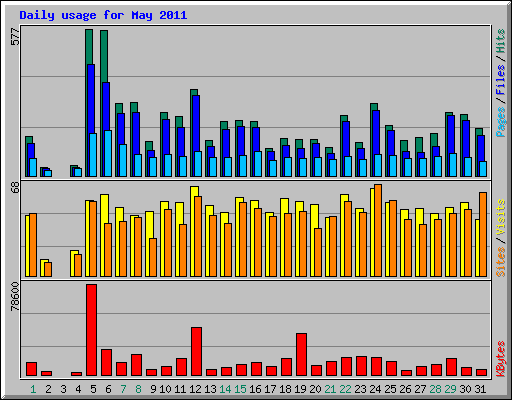This screenshot has width=512, height=400.
Task: Click day 23 on the x-axis
Action: click(360, 389)
